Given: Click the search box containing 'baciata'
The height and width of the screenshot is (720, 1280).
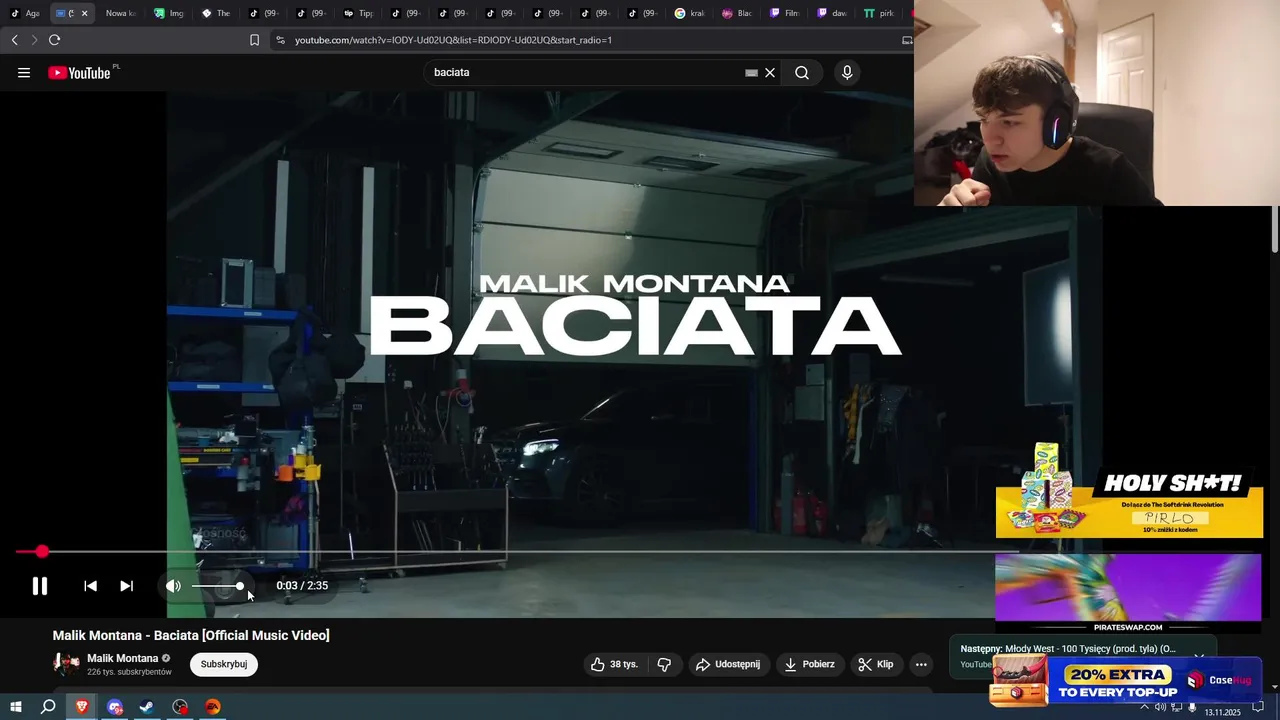Looking at the screenshot, I should point(585,72).
